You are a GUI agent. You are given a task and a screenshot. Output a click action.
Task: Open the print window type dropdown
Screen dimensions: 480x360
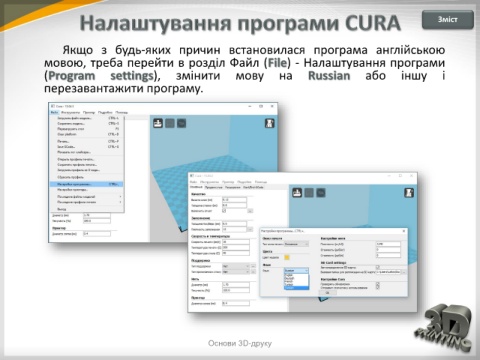point(296,244)
